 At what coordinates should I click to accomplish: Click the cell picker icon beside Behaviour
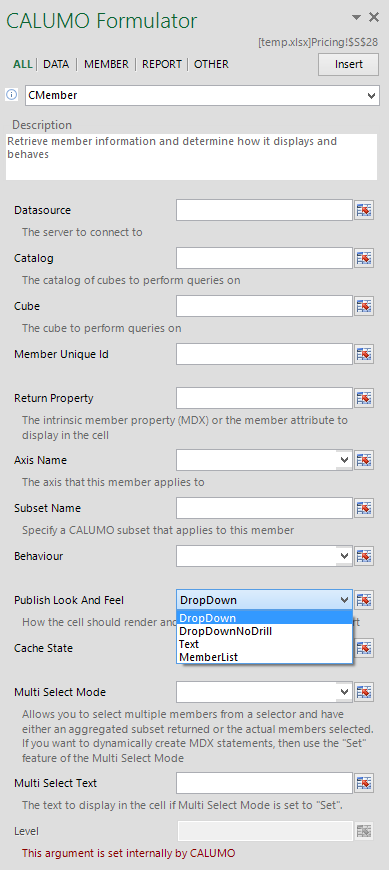[363, 556]
